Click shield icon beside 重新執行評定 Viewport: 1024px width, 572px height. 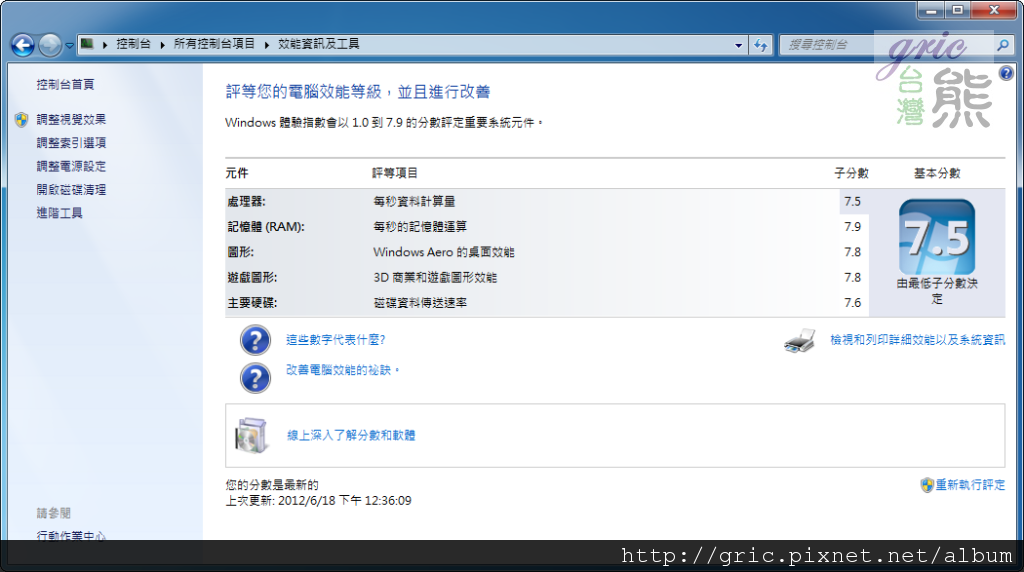(x=927, y=485)
